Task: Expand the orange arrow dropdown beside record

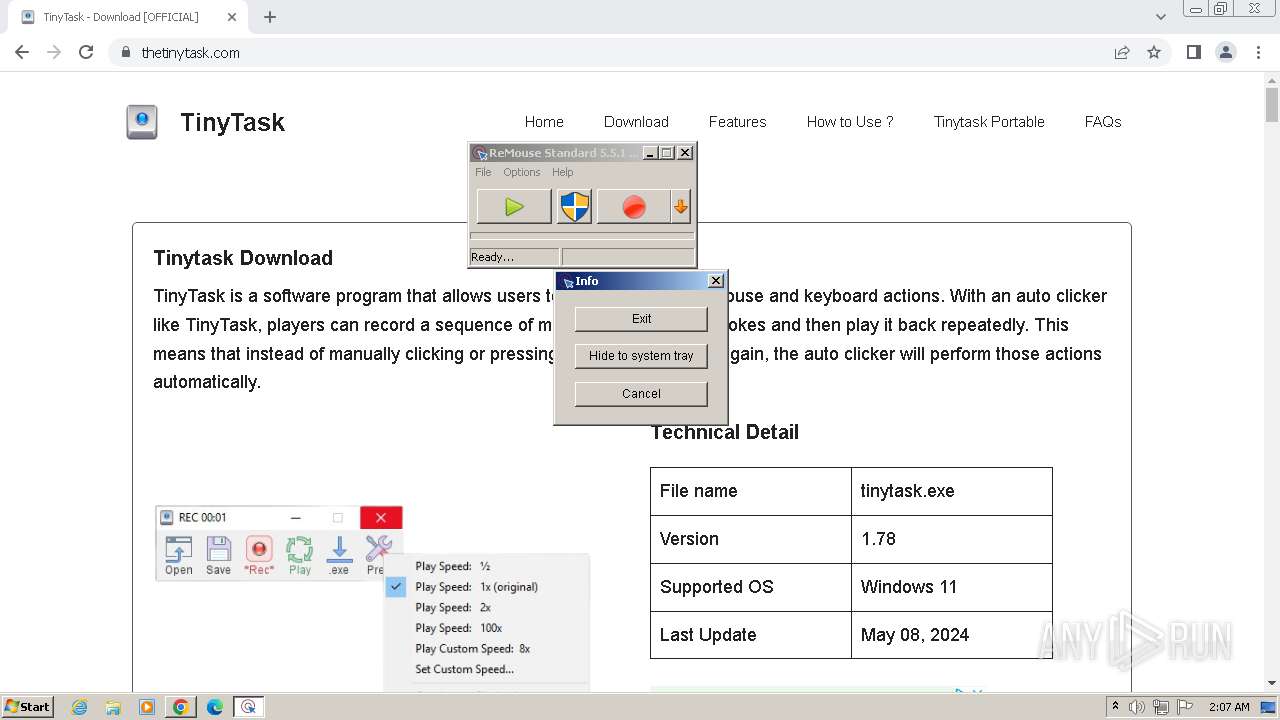Action: (x=681, y=207)
